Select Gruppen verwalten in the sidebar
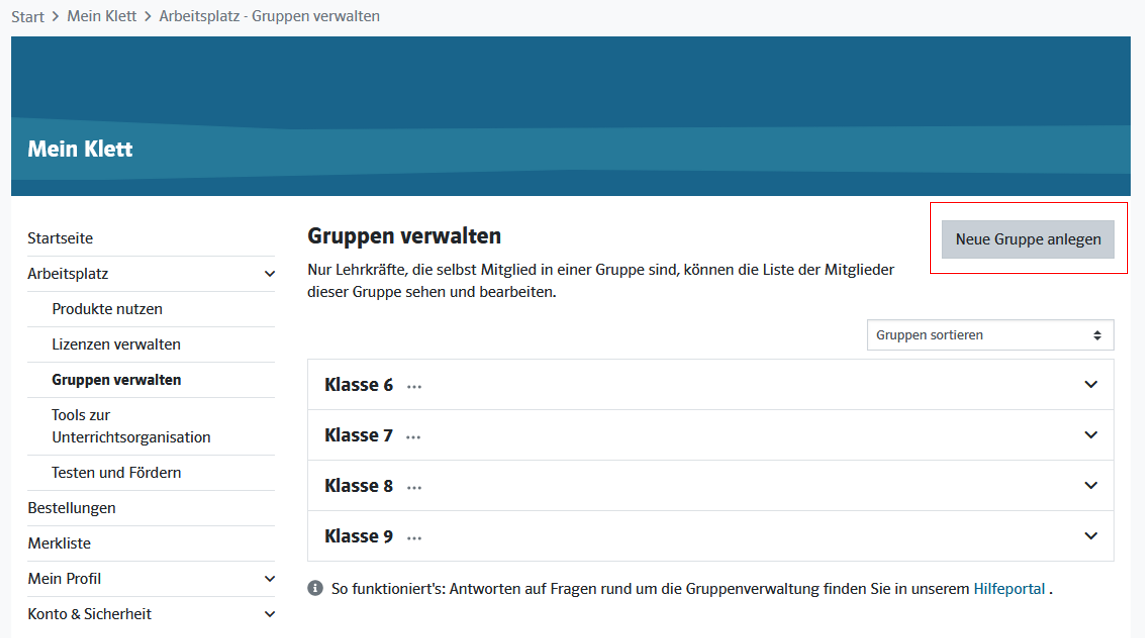 click(x=116, y=380)
